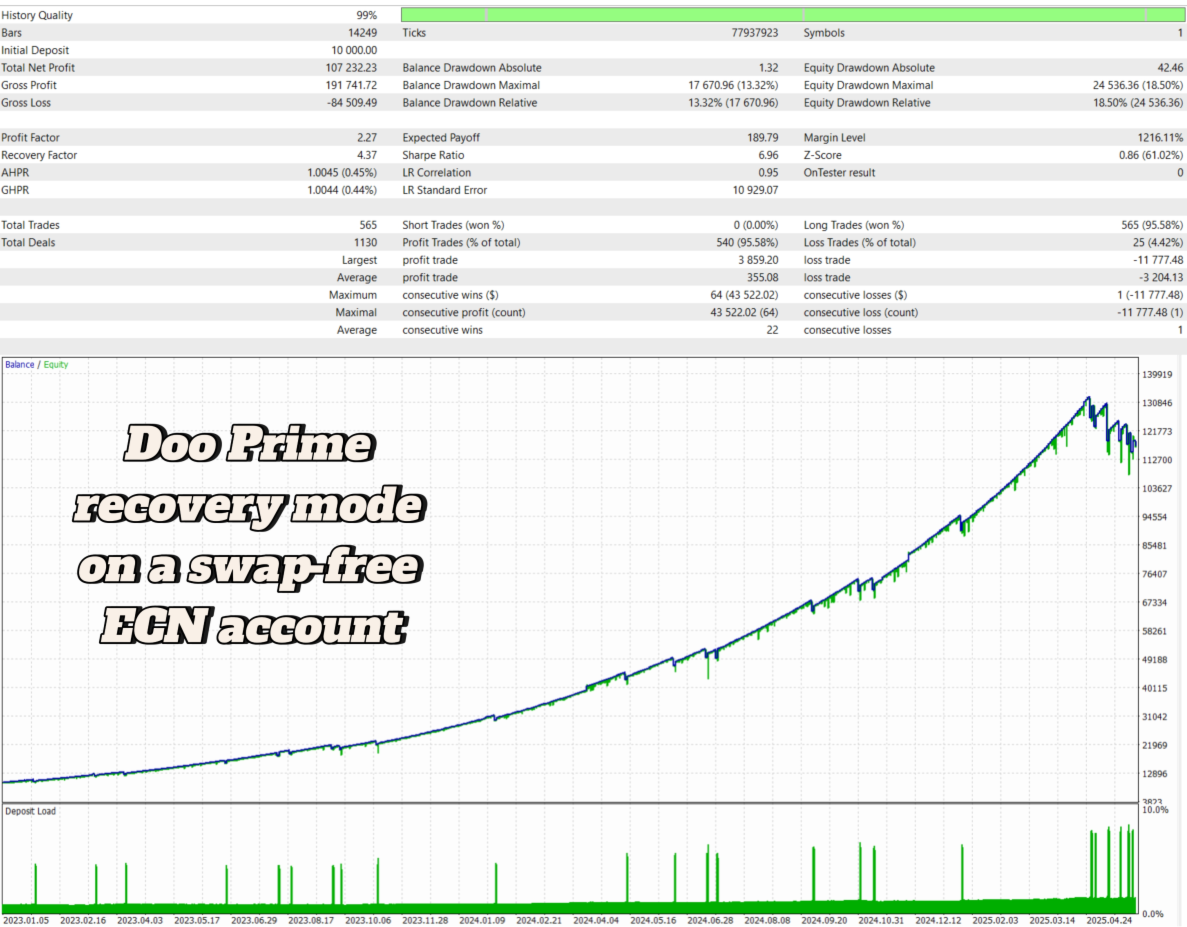Click the LR Correlation value 0.95

pyautogui.click(x=768, y=172)
